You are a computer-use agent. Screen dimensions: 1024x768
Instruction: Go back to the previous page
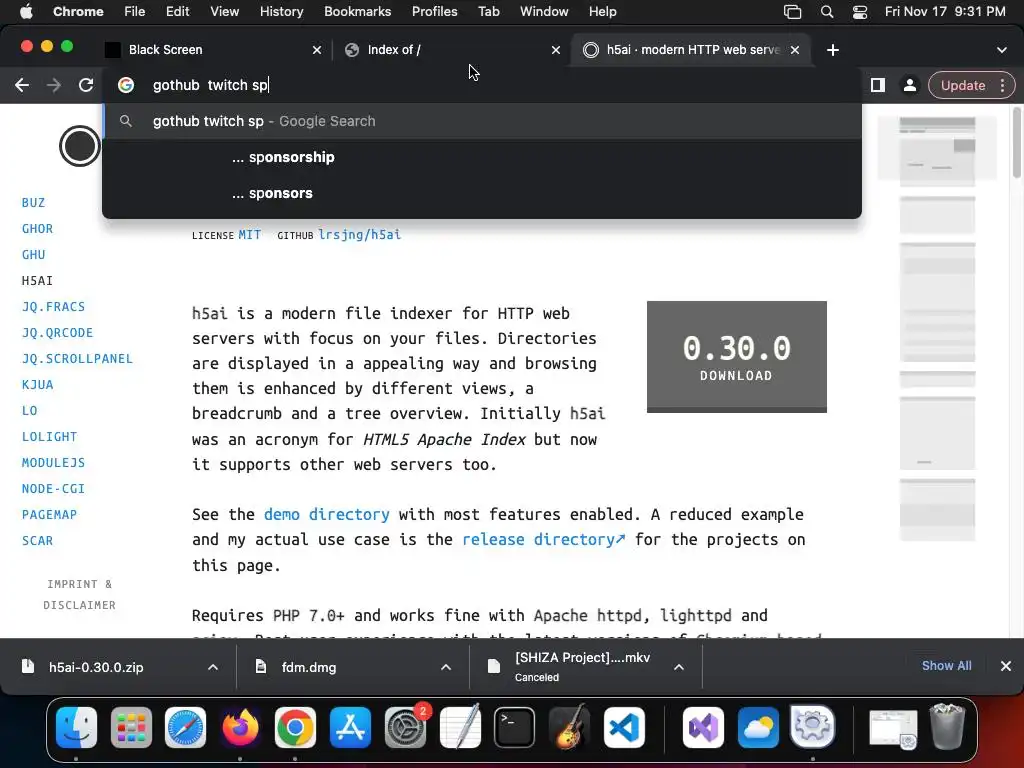[x=22, y=86]
